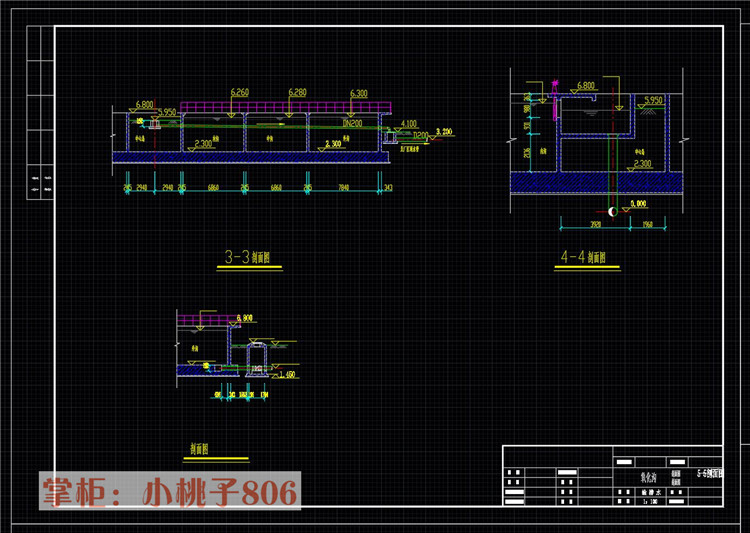Click the unlabeled 剖面图 title at bottom
The width and height of the screenshot is (750, 533).
tap(199, 449)
